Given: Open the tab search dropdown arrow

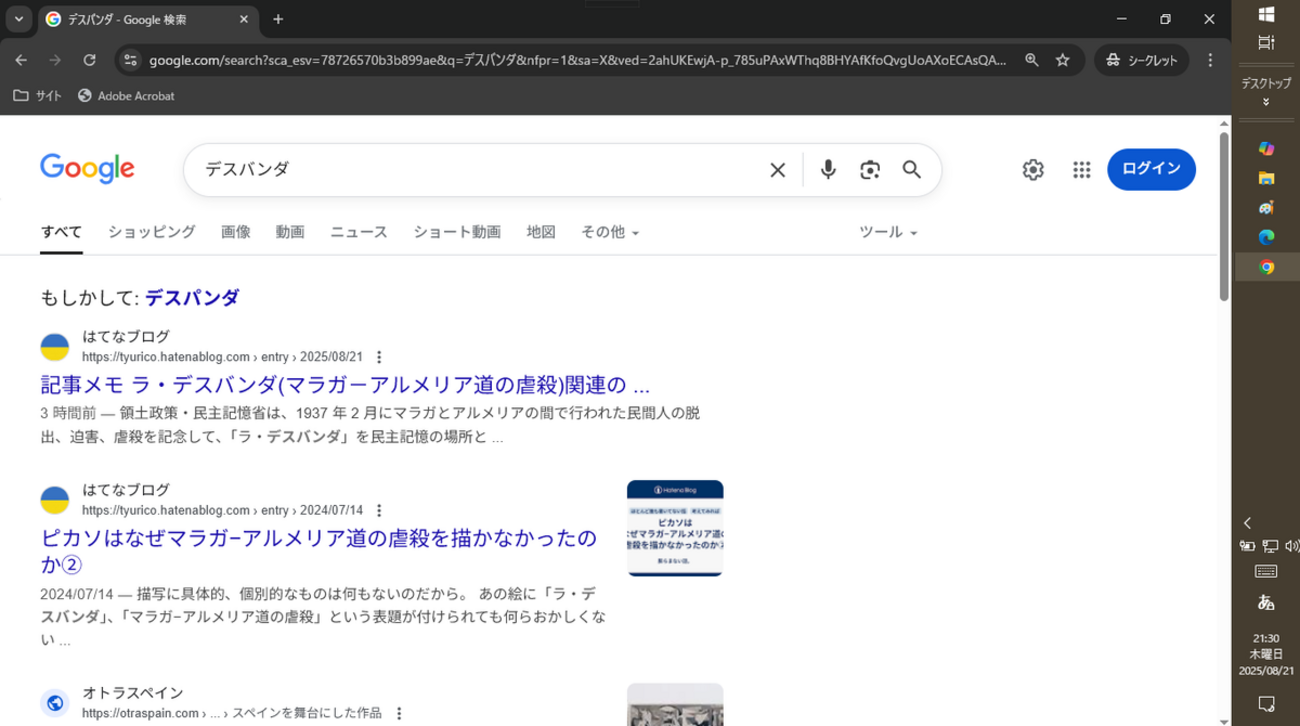Looking at the screenshot, I should 19,19.
